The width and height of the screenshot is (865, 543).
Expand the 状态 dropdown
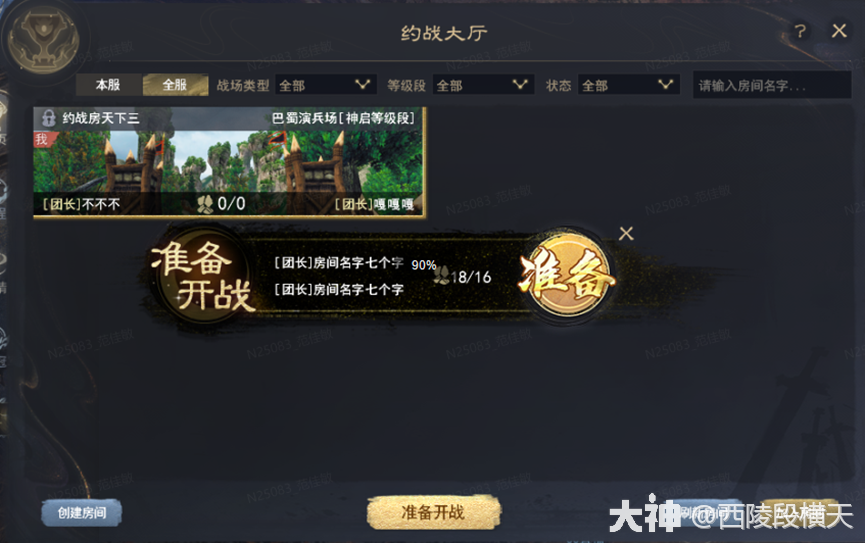(x=629, y=85)
